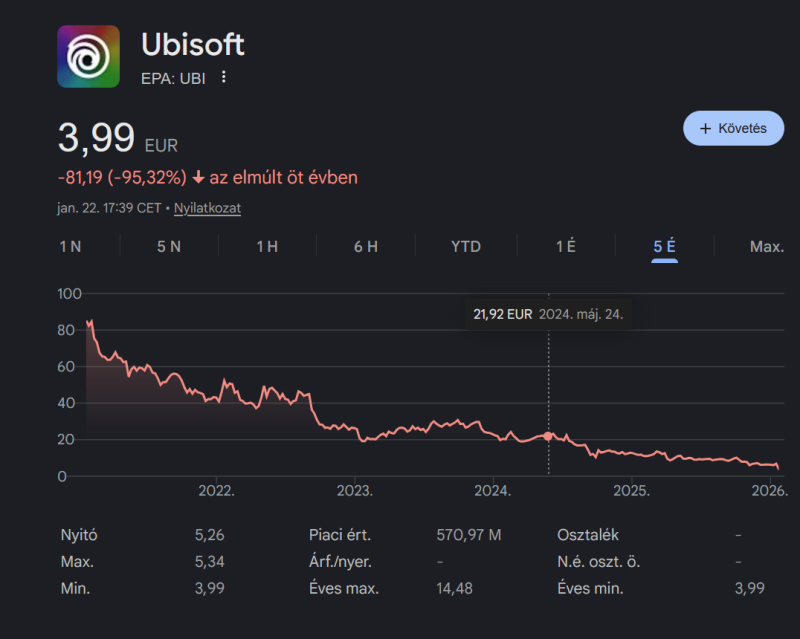800x639 pixels.
Task: Select the 1 H time range tab
Action: point(267,247)
